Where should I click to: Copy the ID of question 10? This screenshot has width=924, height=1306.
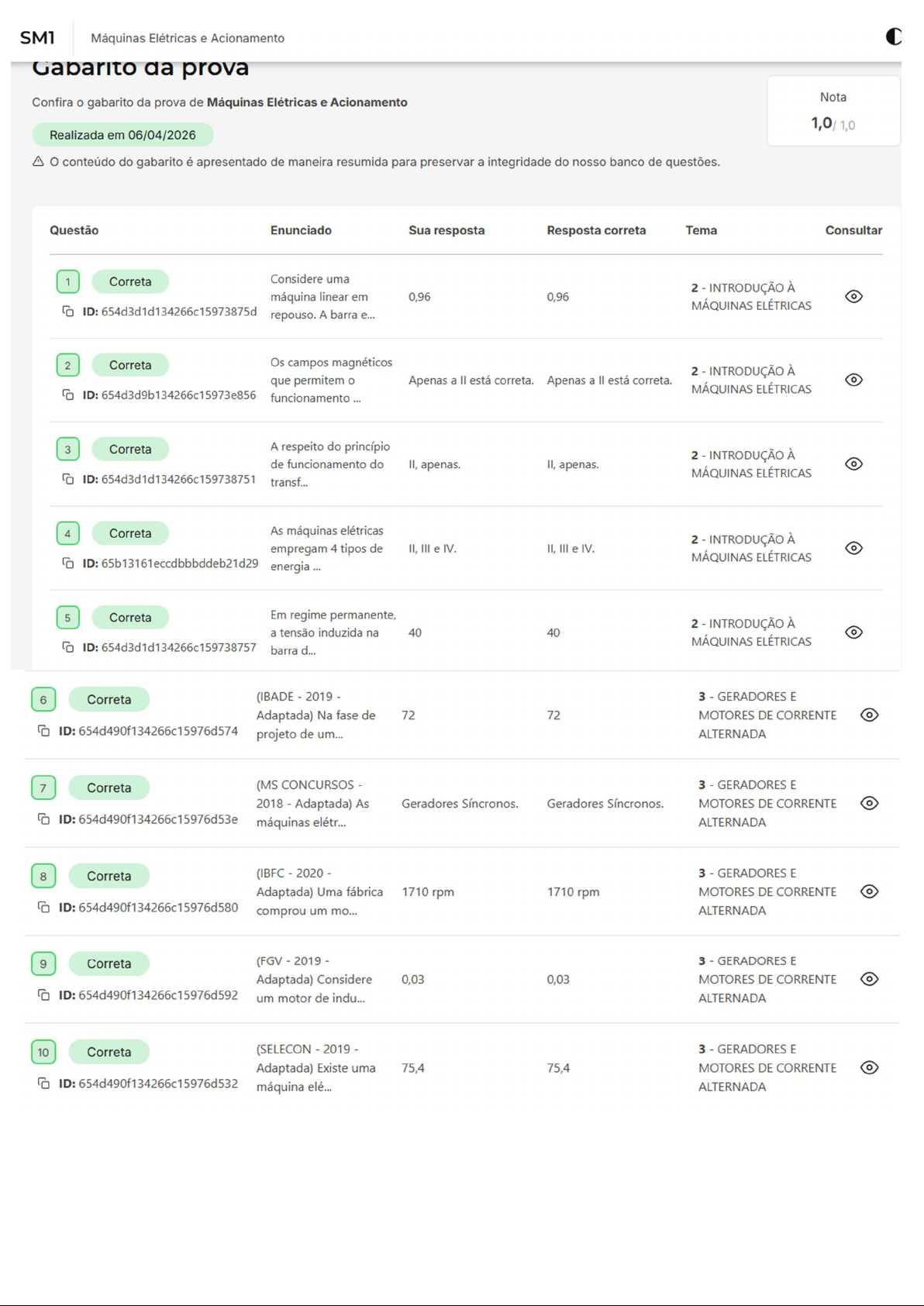click(x=44, y=1084)
